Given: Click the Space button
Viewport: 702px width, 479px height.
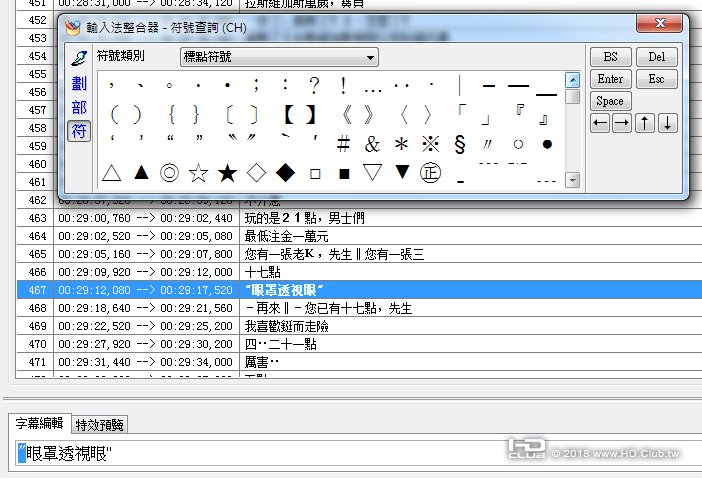Looking at the screenshot, I should tap(611, 101).
